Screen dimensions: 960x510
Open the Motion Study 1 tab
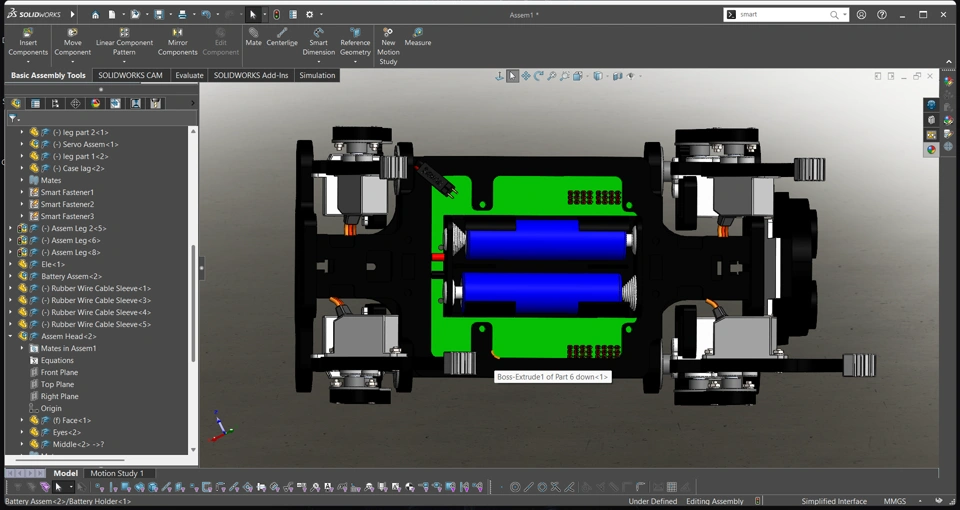click(x=117, y=473)
